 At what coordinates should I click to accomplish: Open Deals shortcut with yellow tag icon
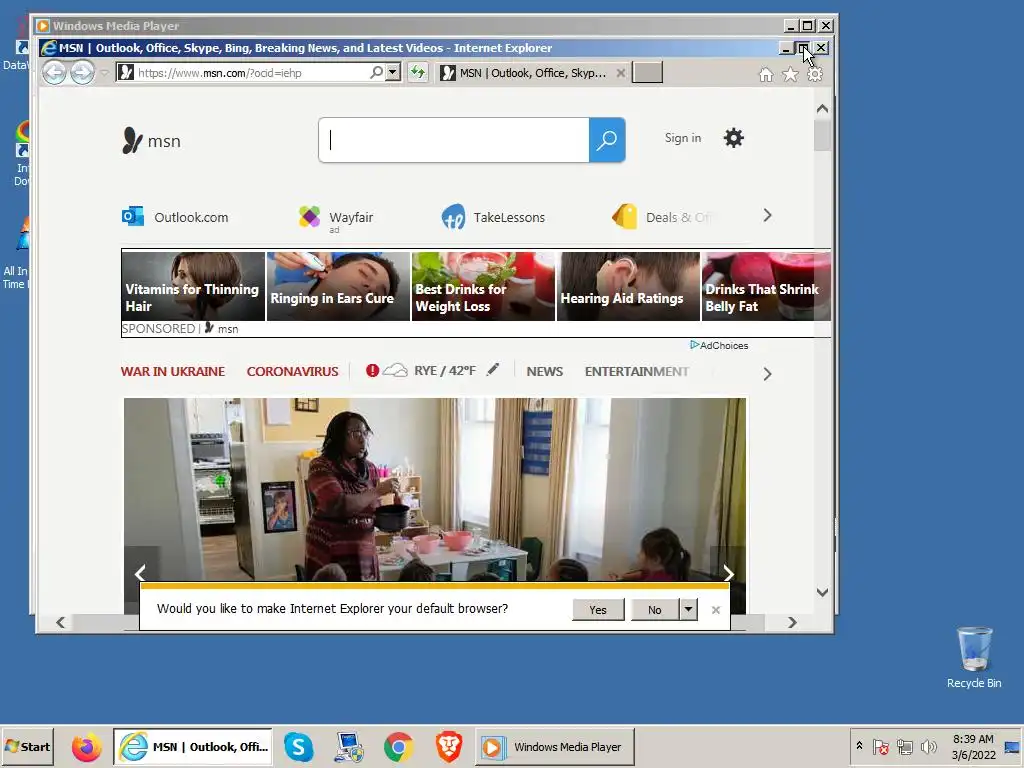click(x=661, y=217)
